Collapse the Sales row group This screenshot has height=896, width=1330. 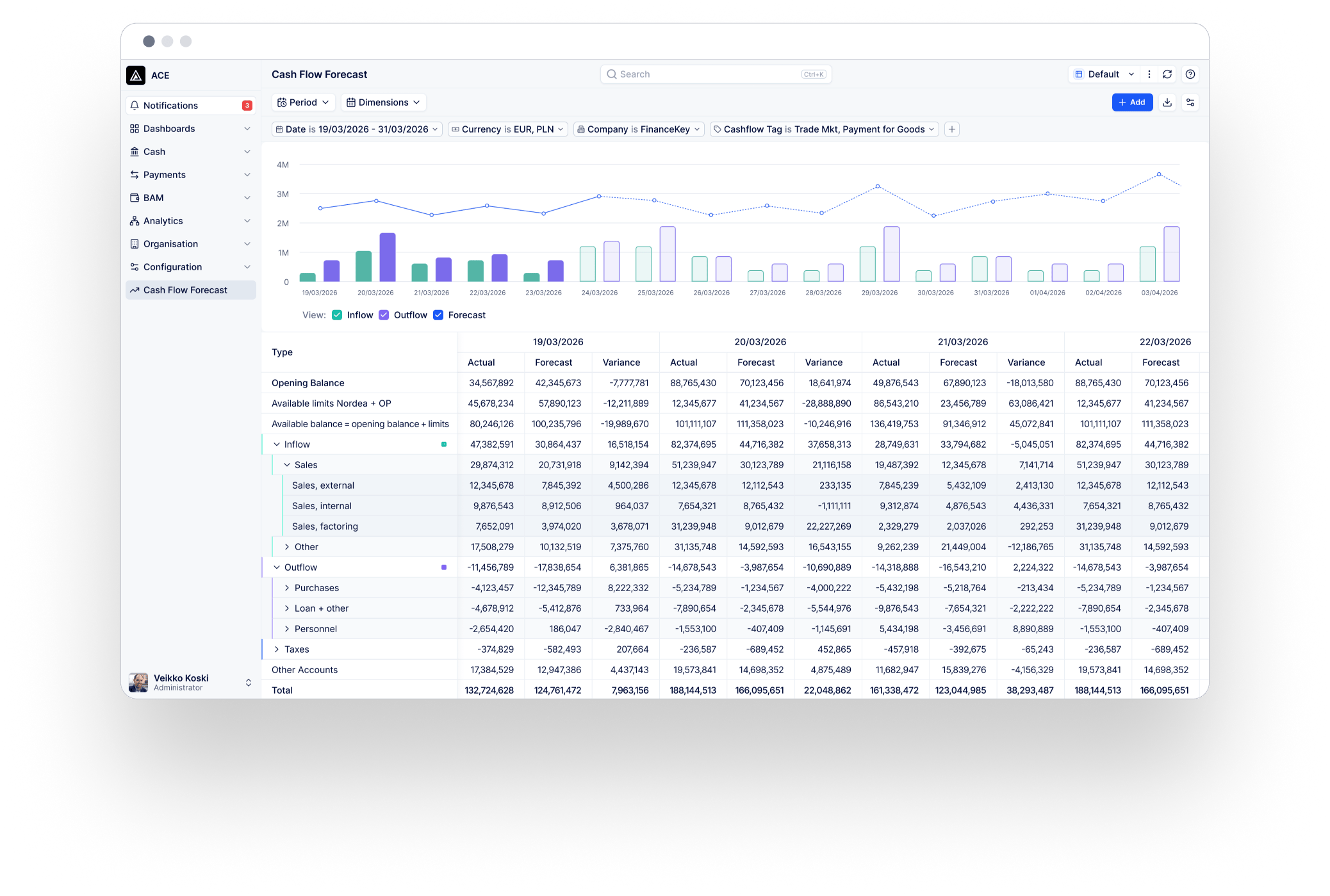pos(287,465)
